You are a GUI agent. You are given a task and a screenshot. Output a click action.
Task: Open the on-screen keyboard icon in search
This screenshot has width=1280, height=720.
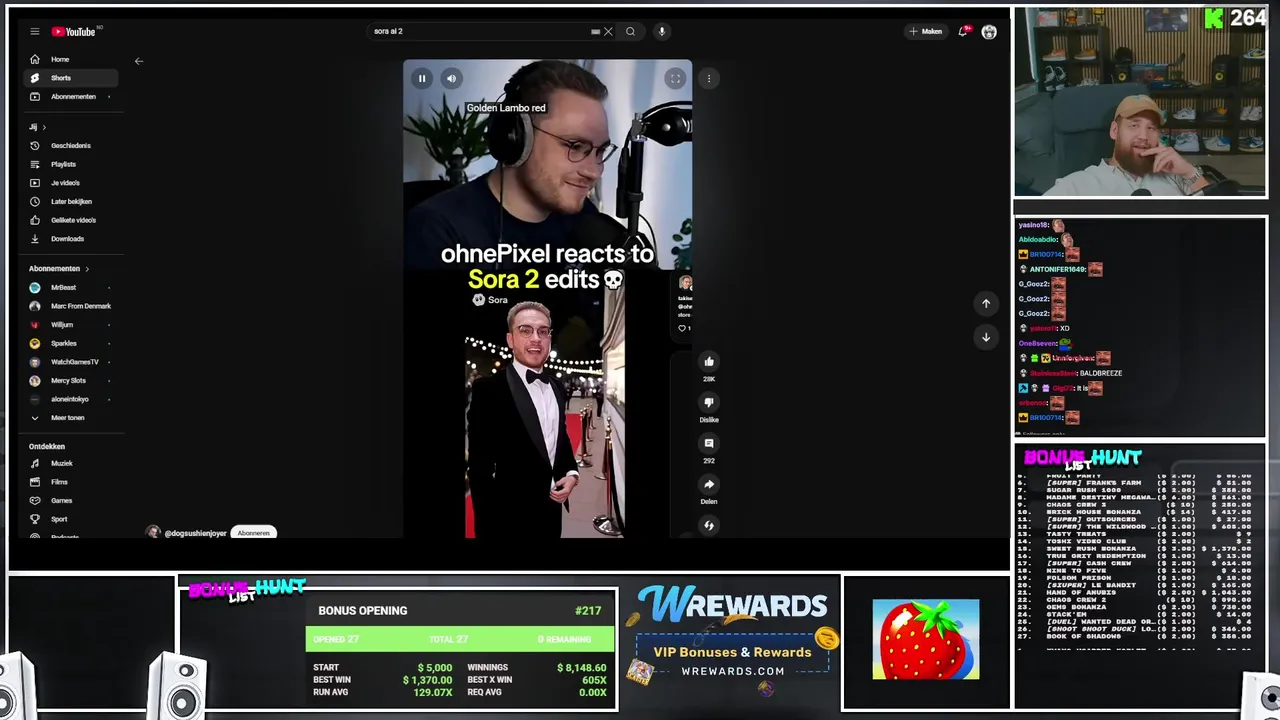click(595, 31)
